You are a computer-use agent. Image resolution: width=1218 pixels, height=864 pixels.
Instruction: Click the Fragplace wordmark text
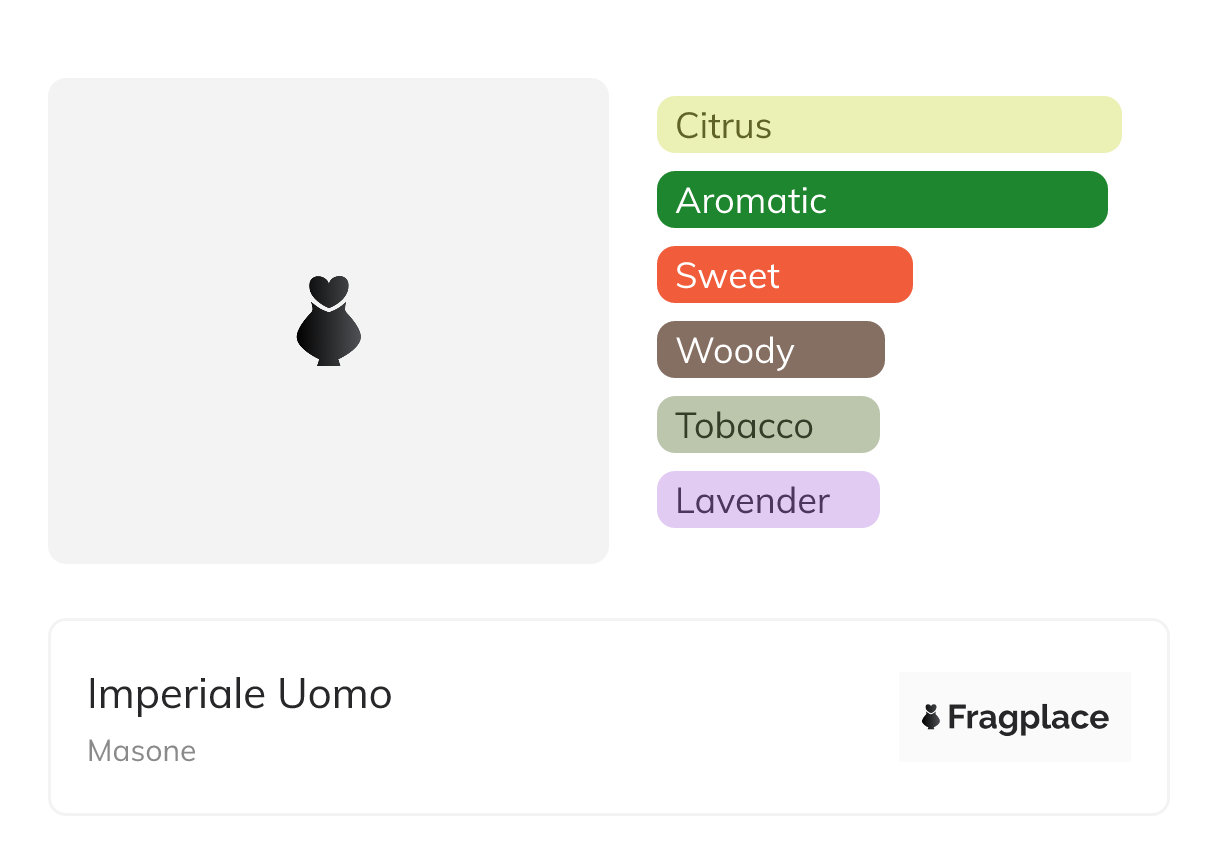[x=1028, y=718]
